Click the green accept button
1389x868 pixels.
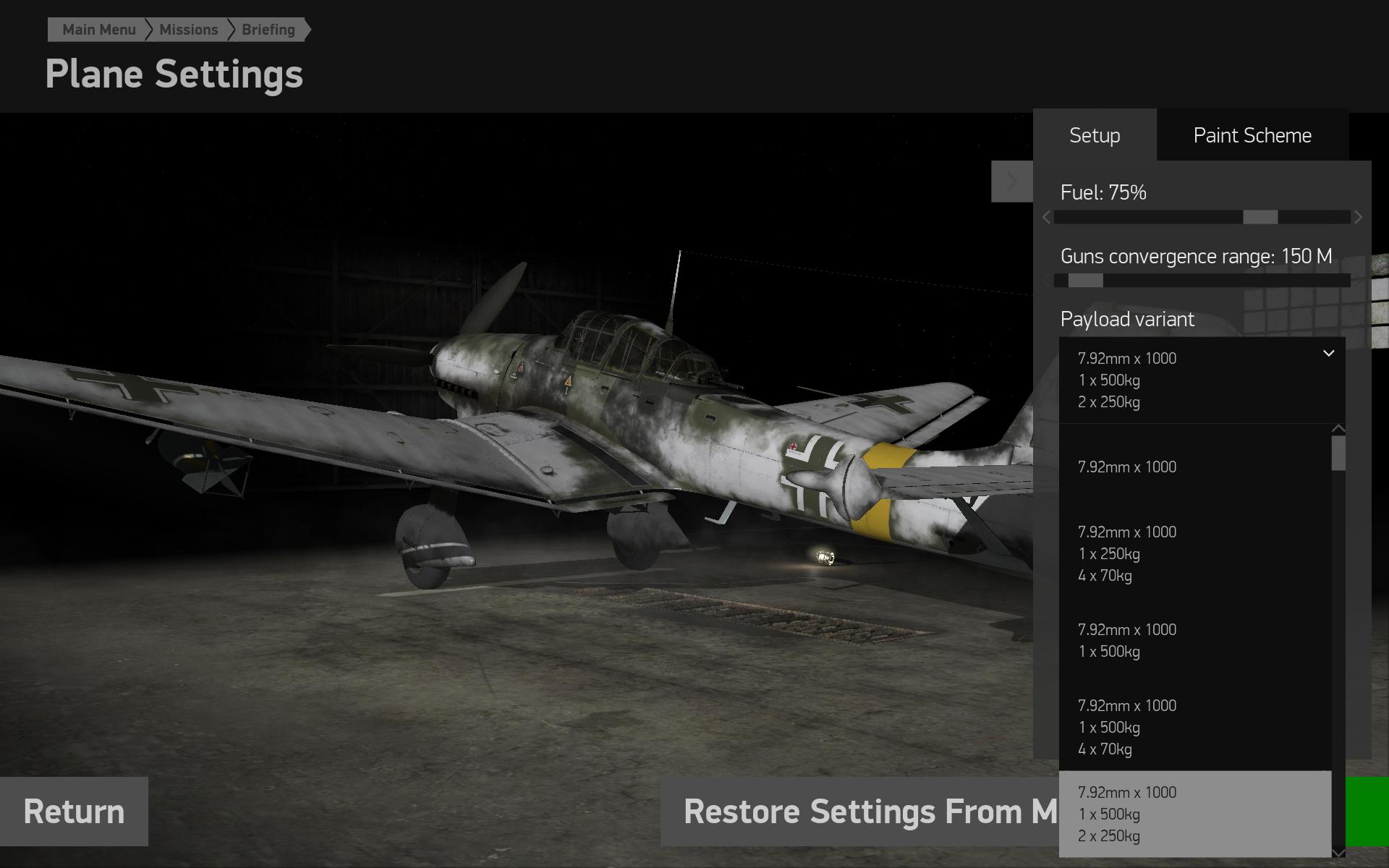point(1367,812)
